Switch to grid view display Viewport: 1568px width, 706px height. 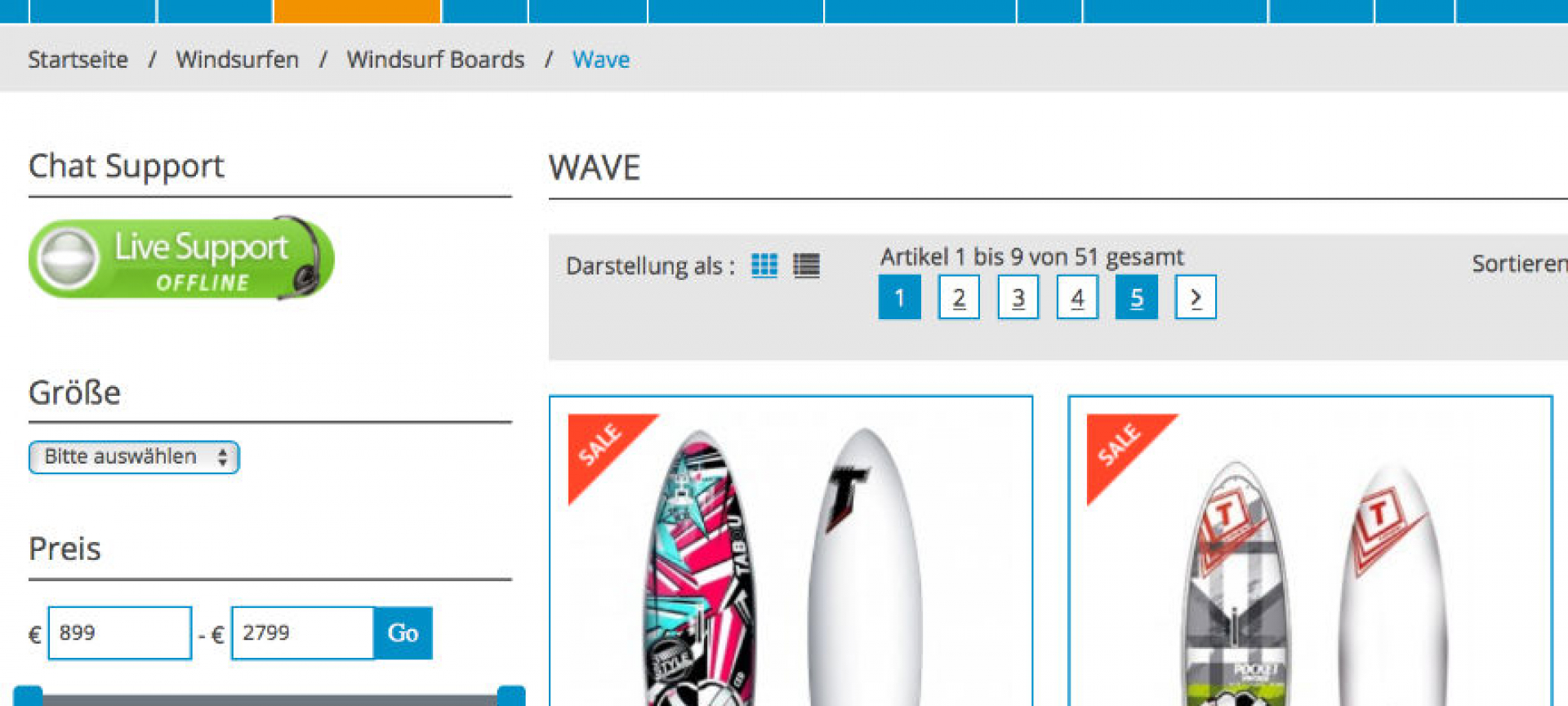click(764, 265)
